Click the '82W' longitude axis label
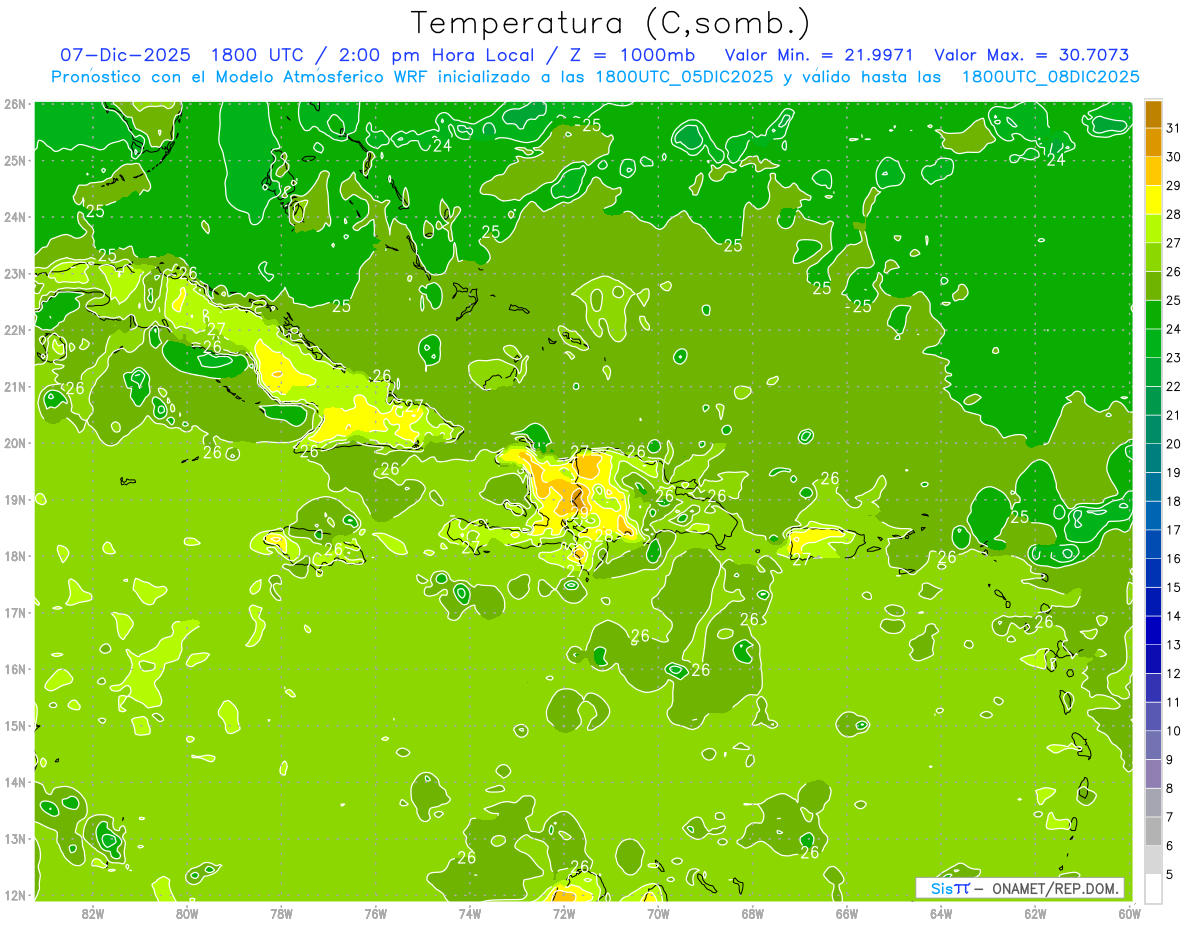 pyautogui.click(x=93, y=914)
